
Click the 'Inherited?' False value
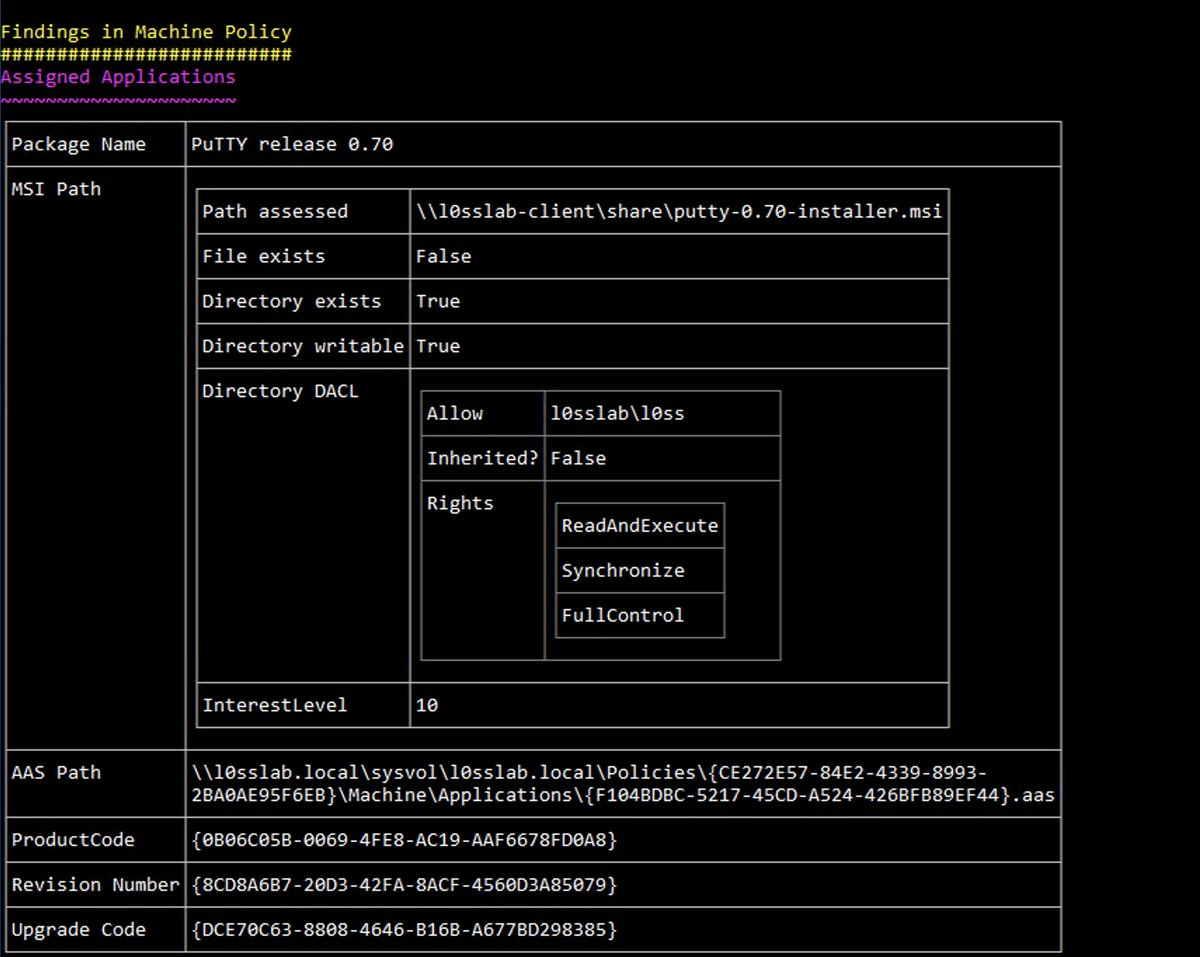coord(578,458)
